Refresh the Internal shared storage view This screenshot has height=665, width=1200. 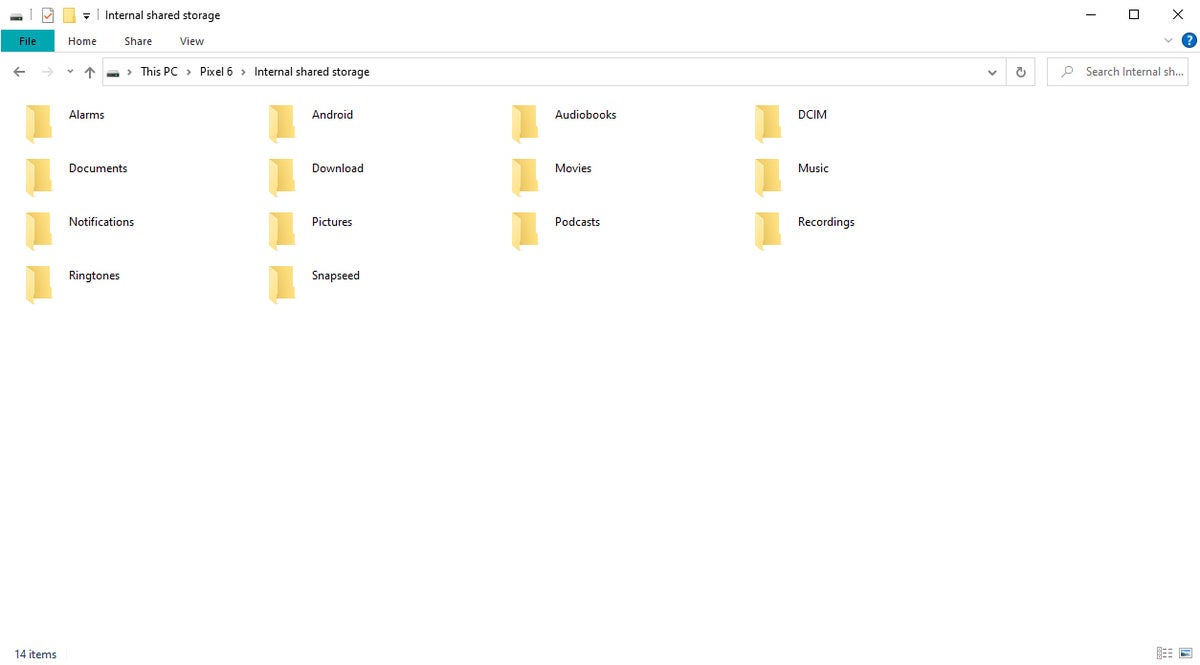[x=1020, y=72]
